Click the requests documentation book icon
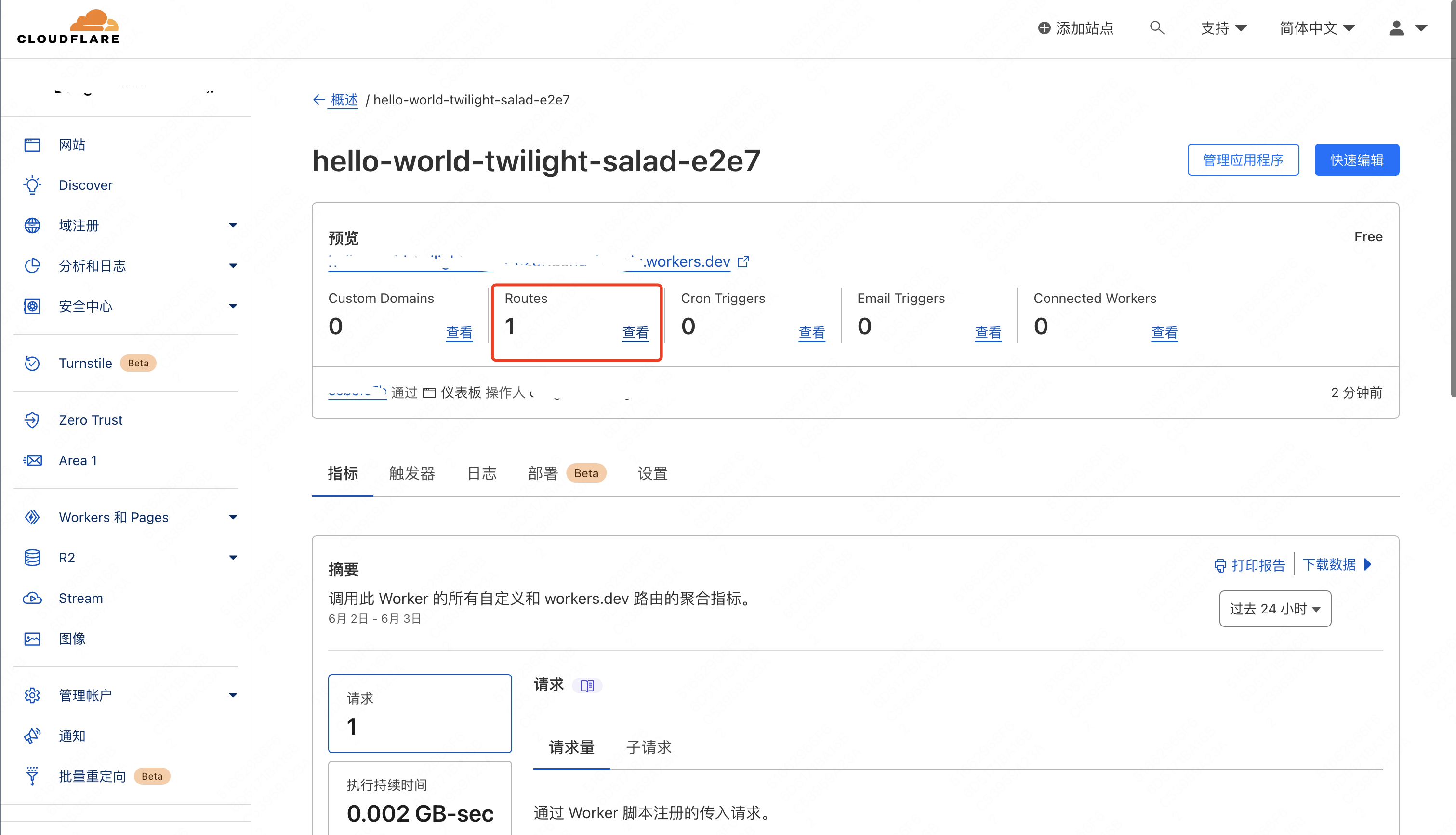This screenshot has height=835, width=1456. [x=587, y=685]
